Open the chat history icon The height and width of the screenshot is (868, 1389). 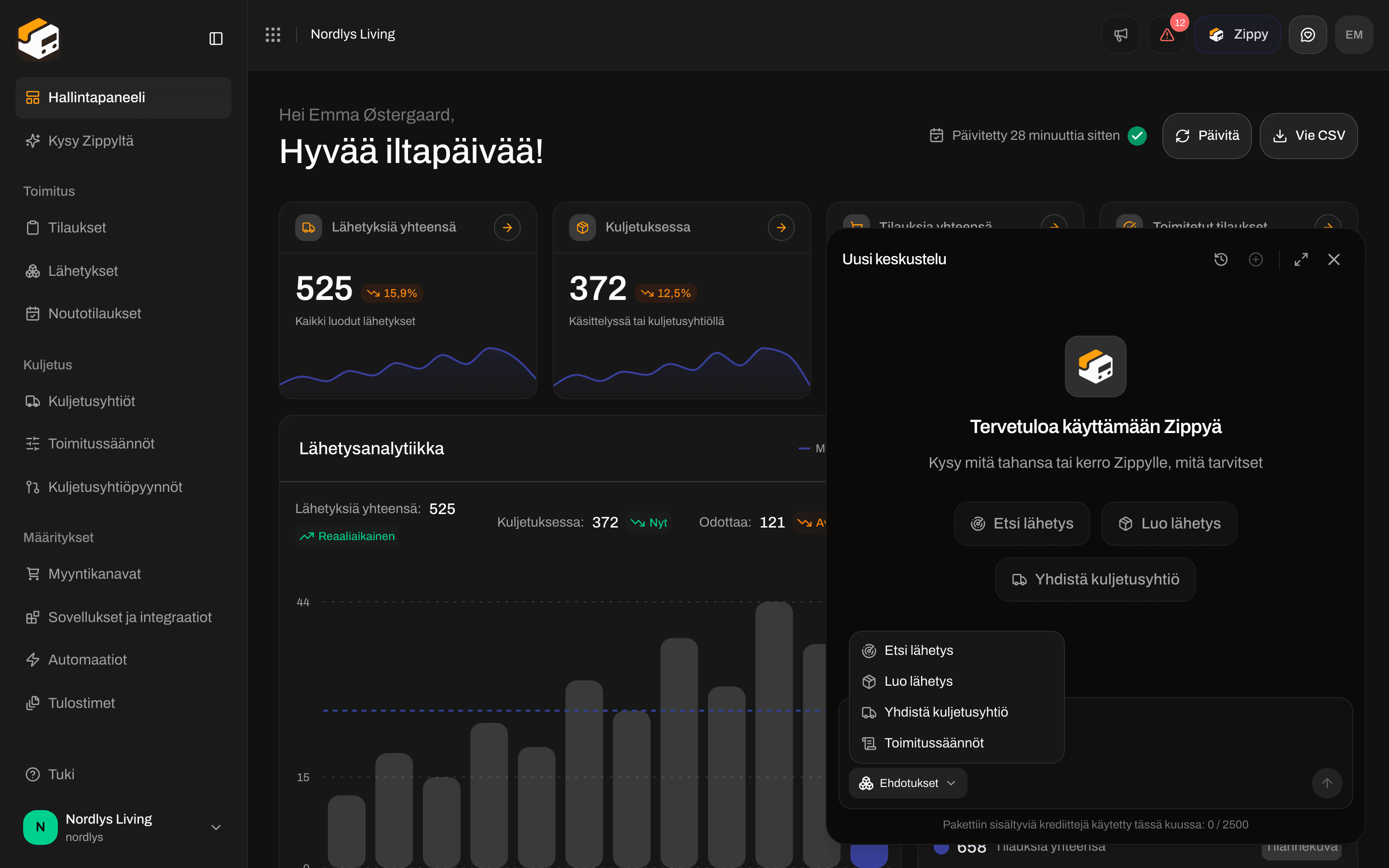pyautogui.click(x=1221, y=259)
